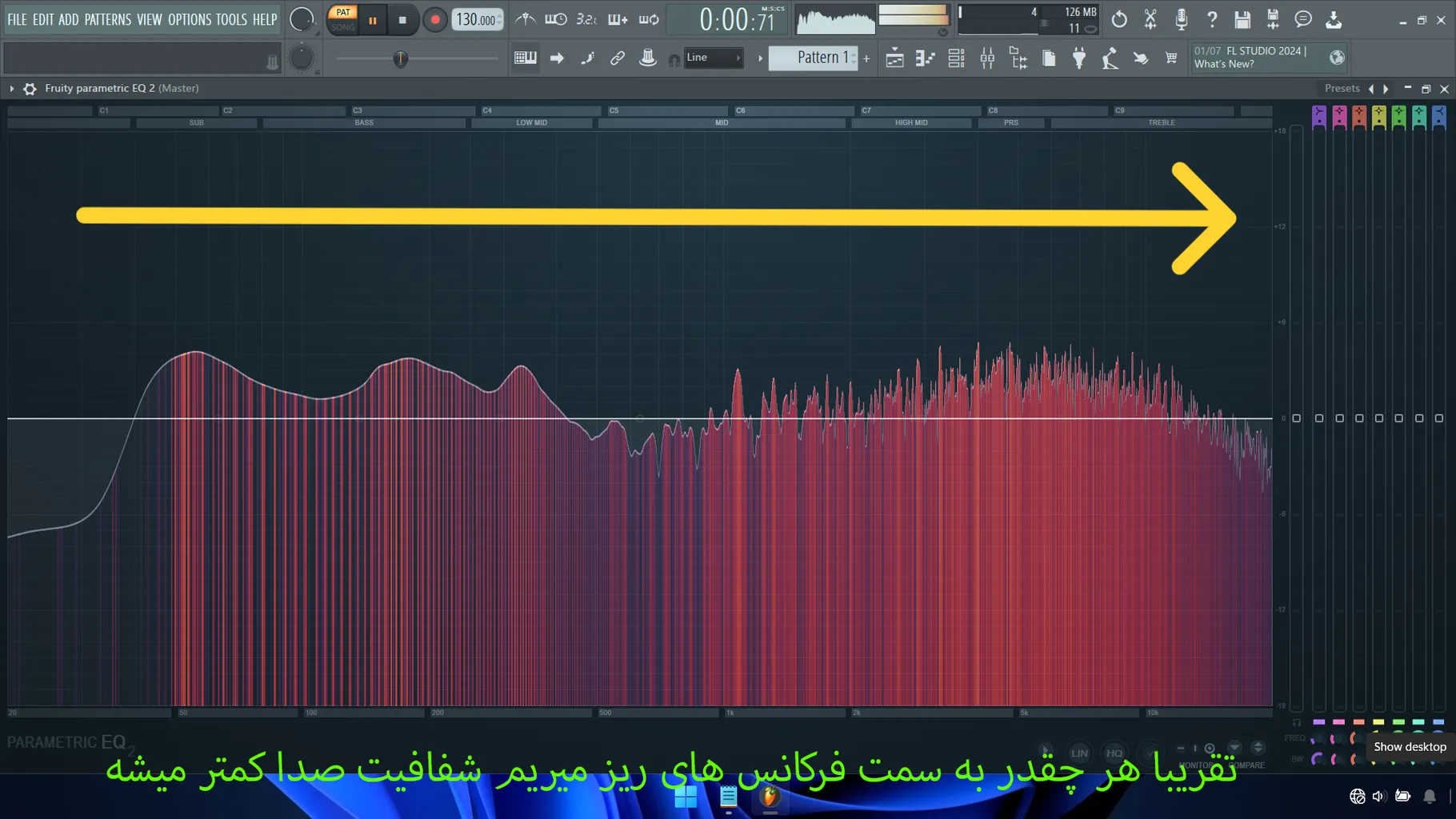This screenshot has width=1456, height=819.
Task: Open the Browser view icon
Action: tap(1018, 58)
